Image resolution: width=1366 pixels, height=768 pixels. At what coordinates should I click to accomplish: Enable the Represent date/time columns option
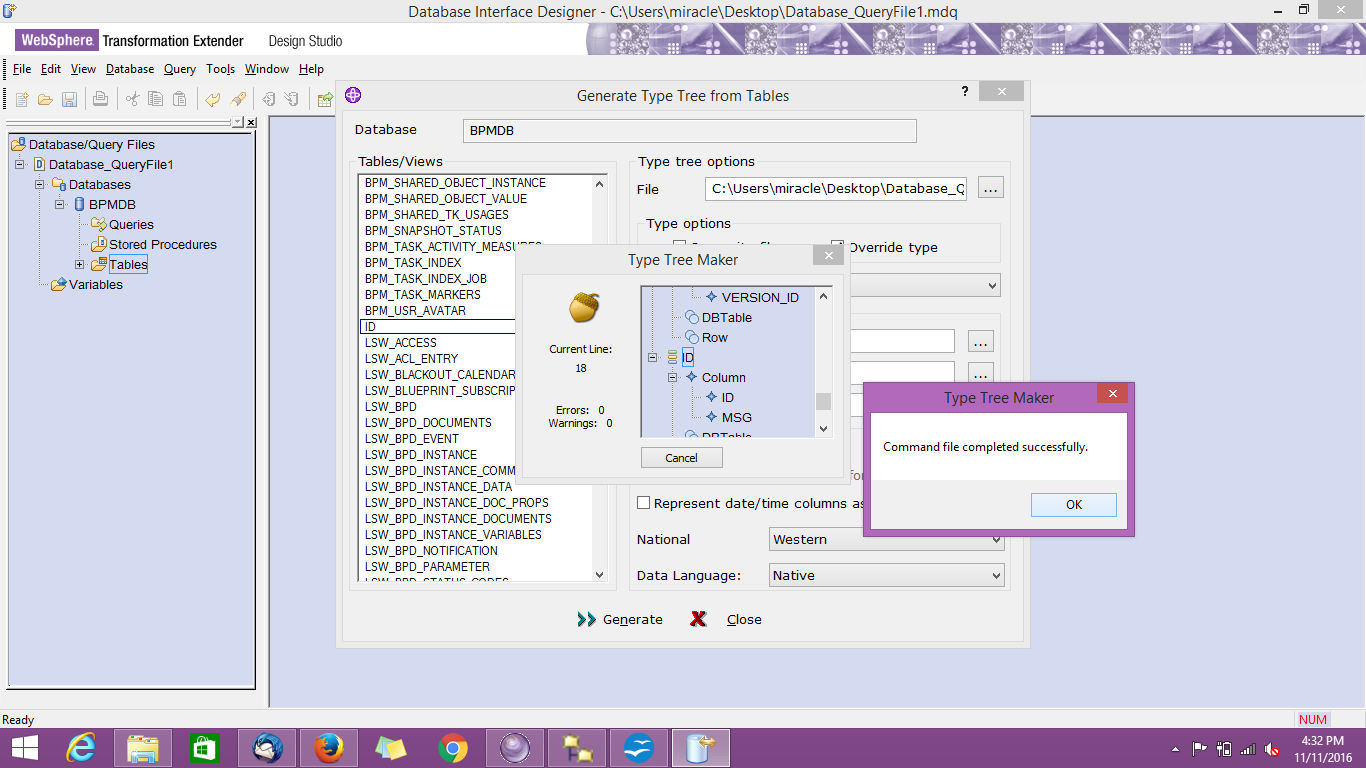tap(644, 503)
